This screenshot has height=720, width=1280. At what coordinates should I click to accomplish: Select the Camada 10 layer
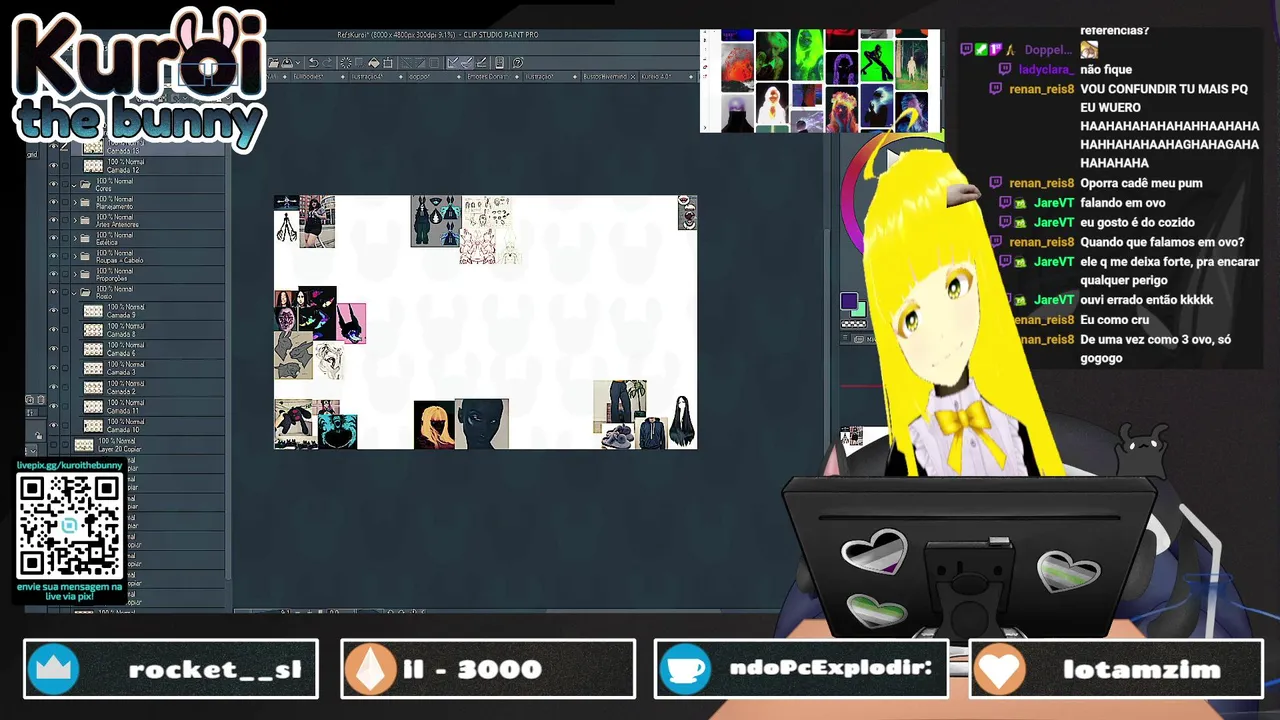pyautogui.click(x=150, y=426)
